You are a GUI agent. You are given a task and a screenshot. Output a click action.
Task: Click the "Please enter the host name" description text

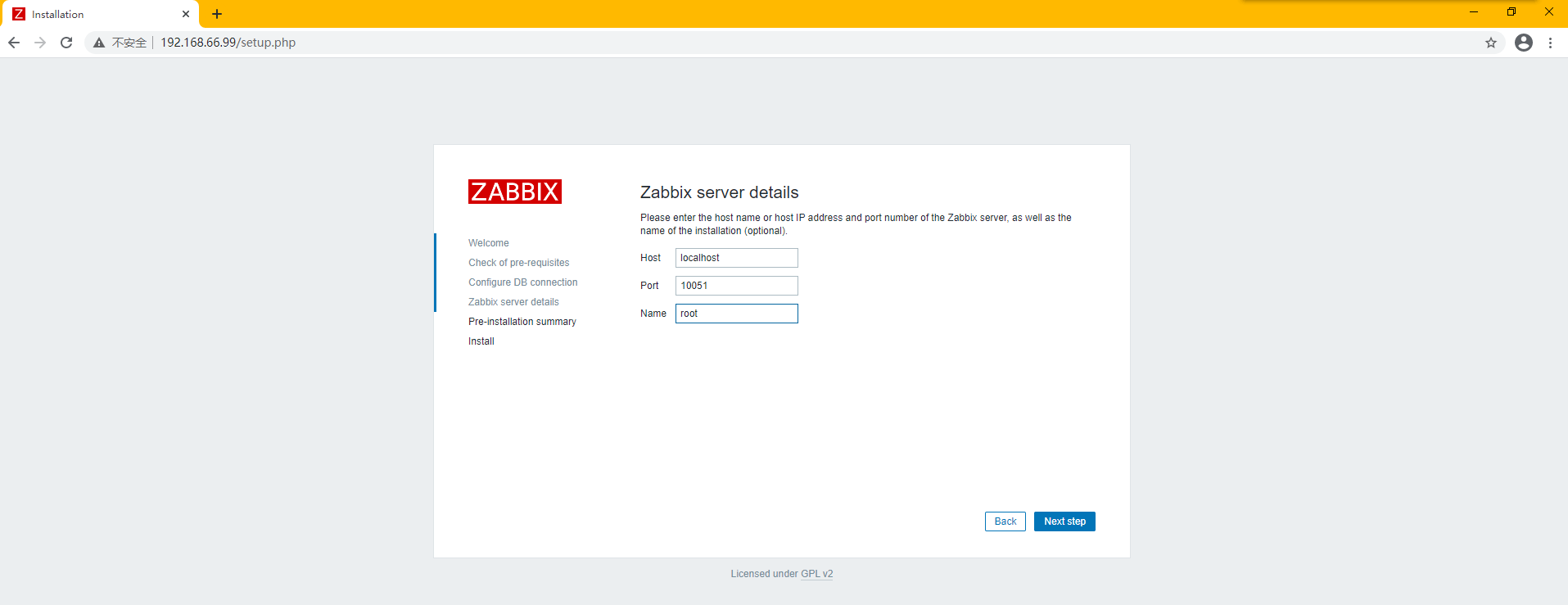click(x=856, y=224)
